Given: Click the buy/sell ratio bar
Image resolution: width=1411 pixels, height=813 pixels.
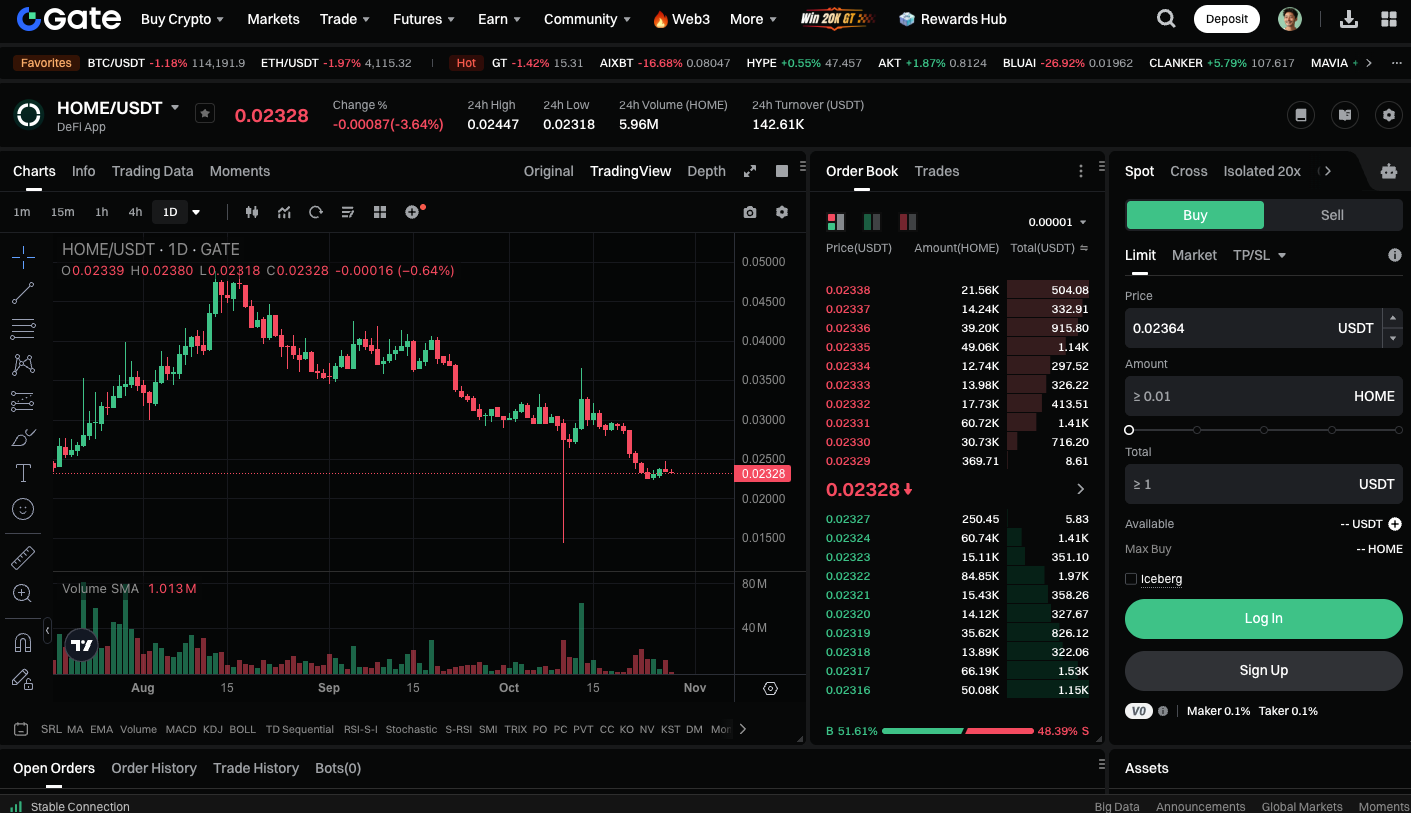Looking at the screenshot, I should 958,731.
